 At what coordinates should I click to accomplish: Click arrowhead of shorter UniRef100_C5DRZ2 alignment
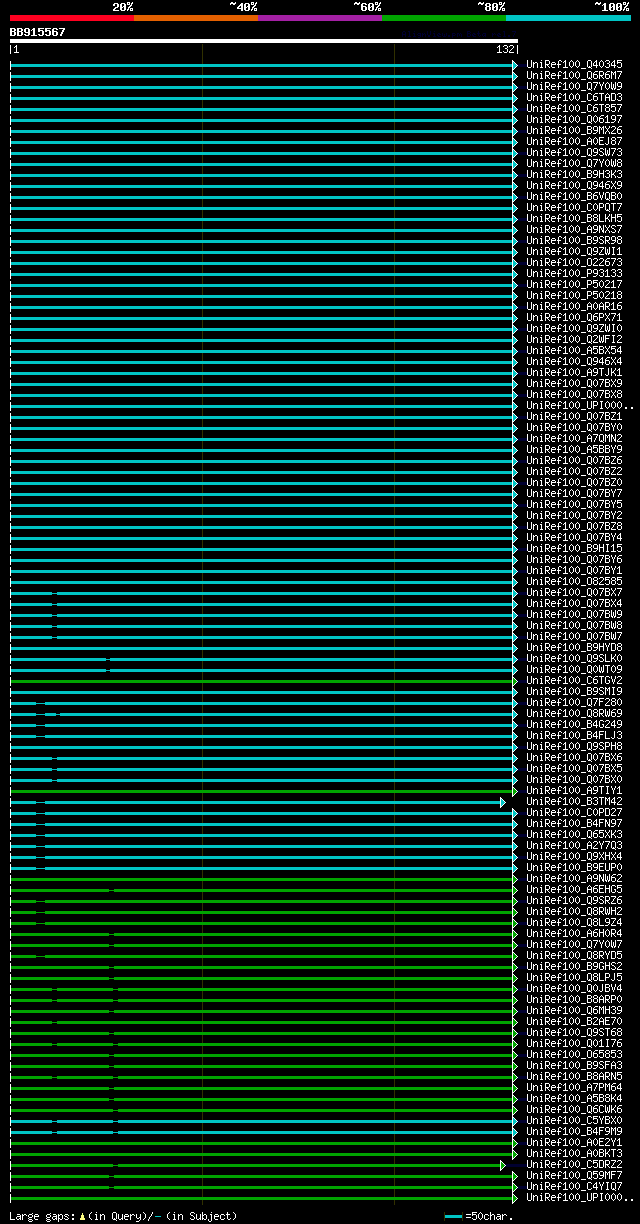[x=504, y=1165]
